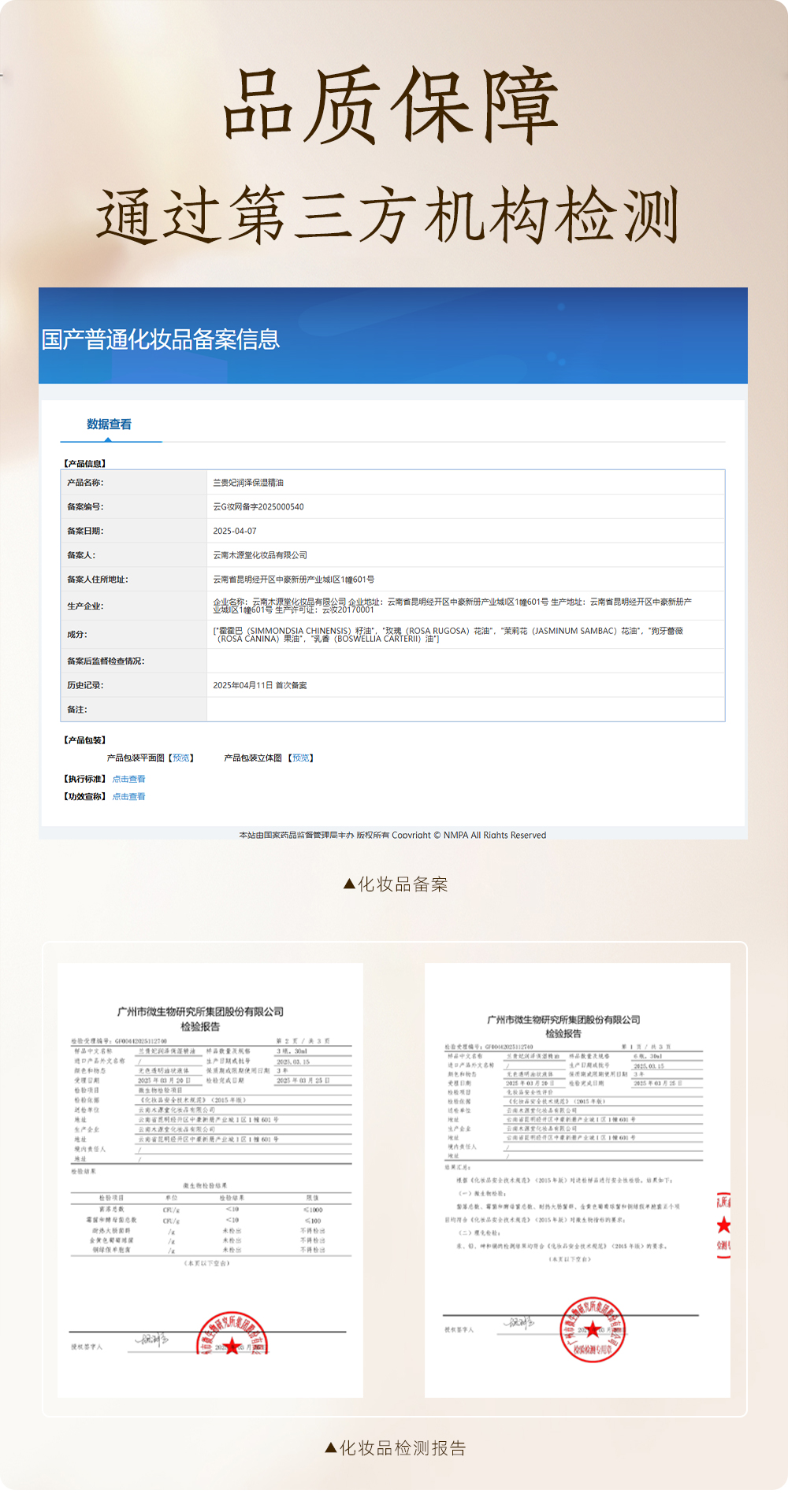788x1512 pixels.
Task: Click the 备案编号 row label
Action: [85, 507]
